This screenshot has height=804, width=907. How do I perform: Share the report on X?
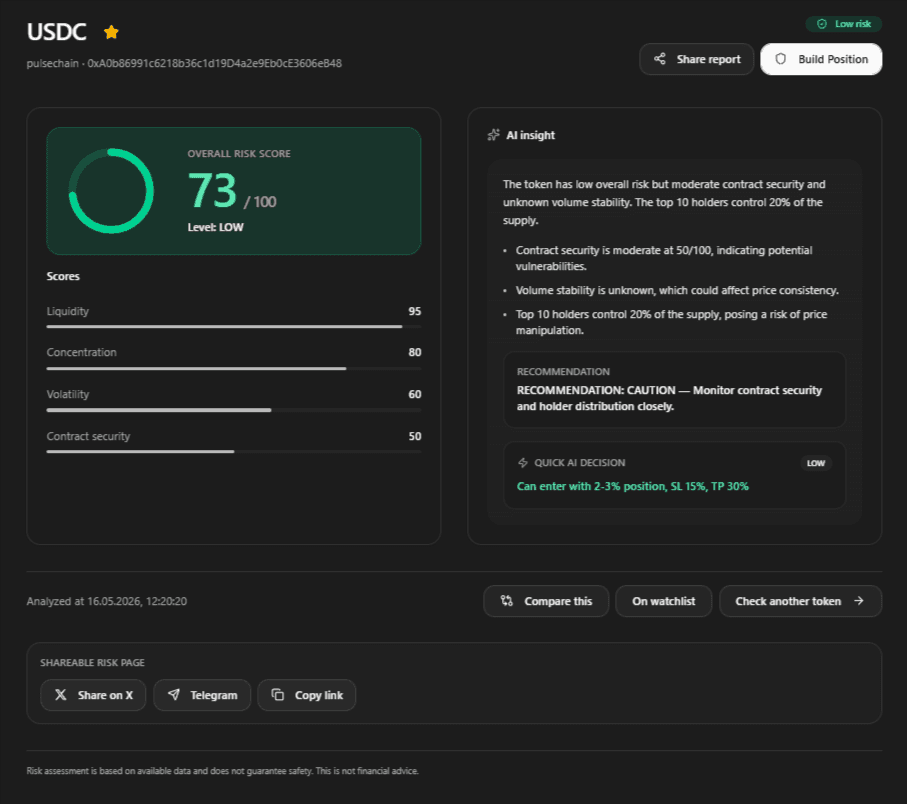pos(93,695)
